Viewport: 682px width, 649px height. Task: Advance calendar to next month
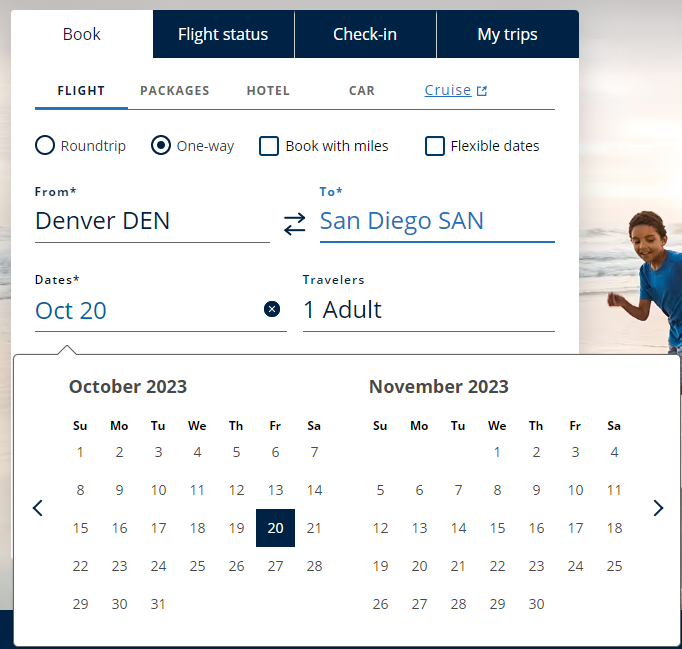click(x=658, y=508)
